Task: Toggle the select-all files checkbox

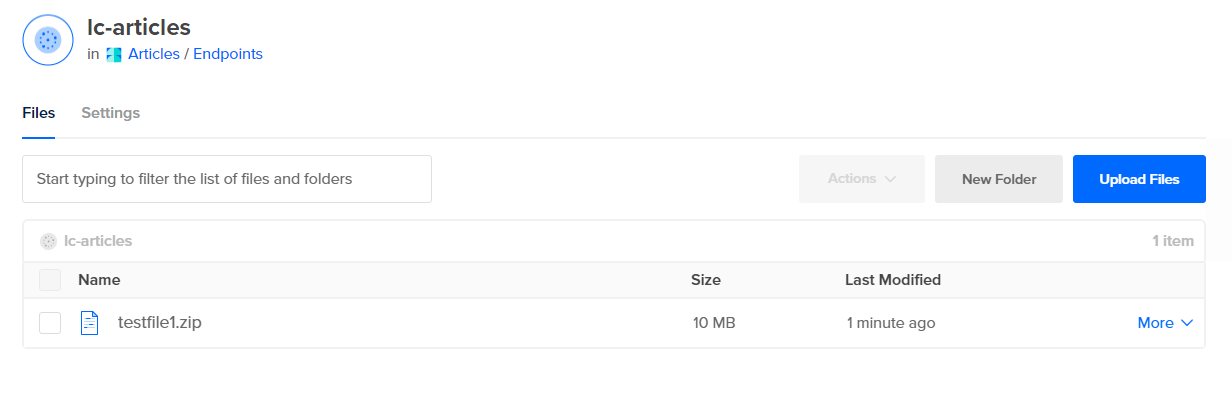Action: 50,280
